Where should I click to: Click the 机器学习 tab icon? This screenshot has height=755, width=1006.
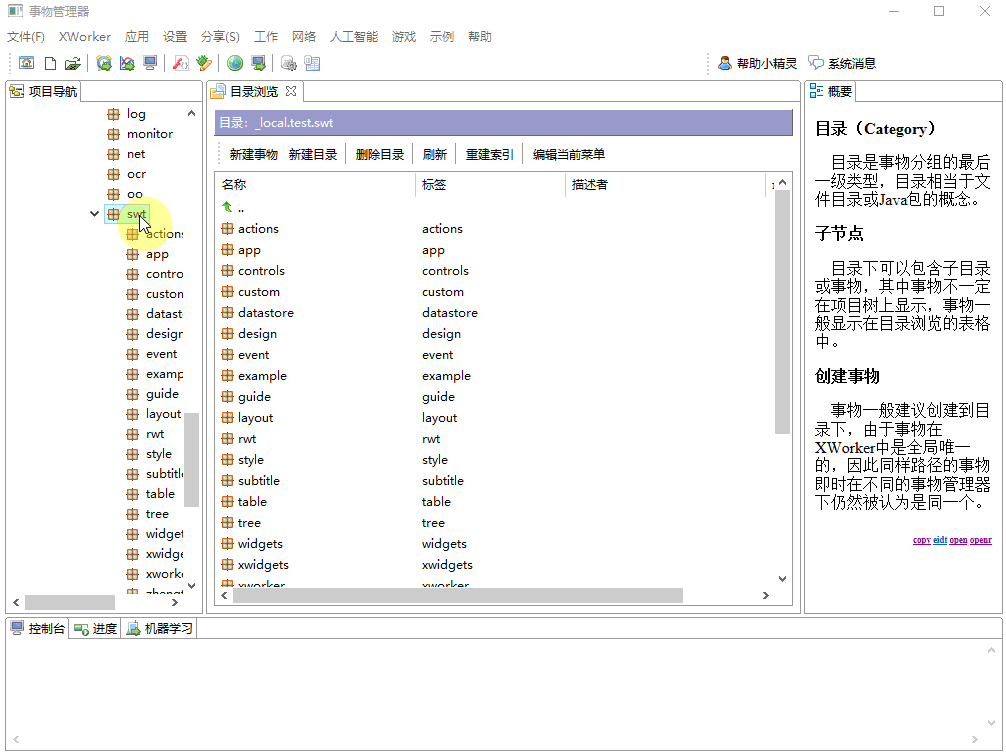(x=133, y=629)
